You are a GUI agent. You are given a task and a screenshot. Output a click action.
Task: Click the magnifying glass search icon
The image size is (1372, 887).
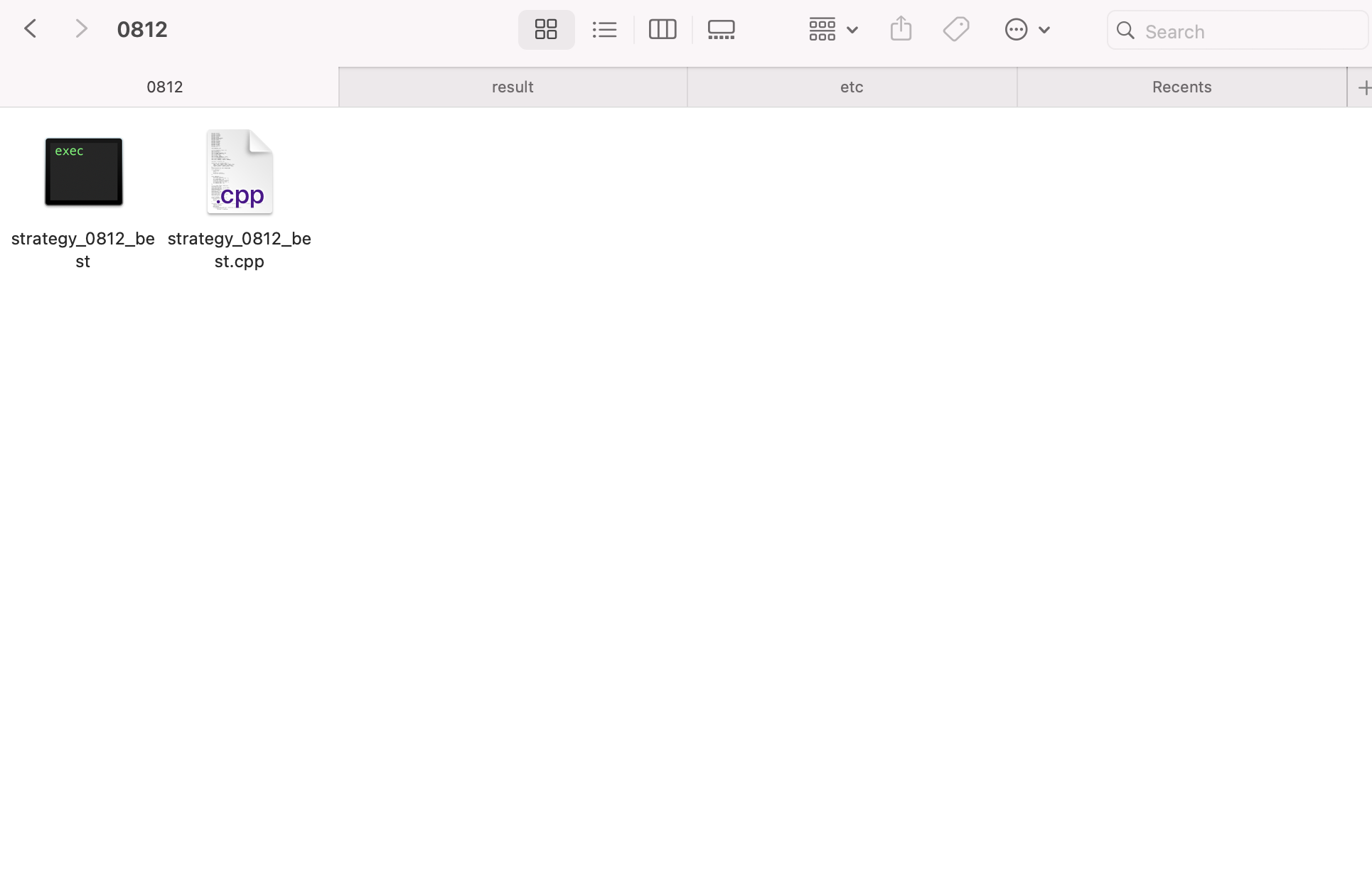coord(1125,31)
